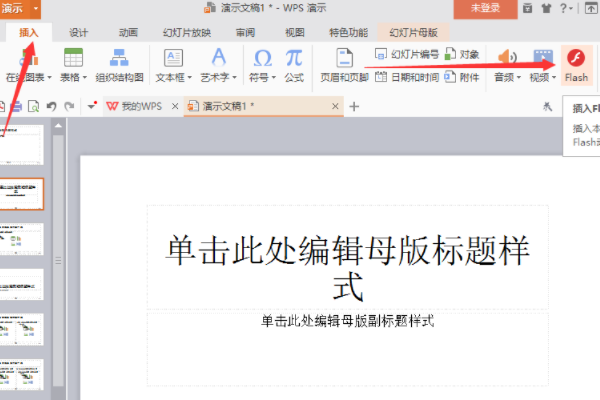Expand the 表格 dropdown arrow
This screenshot has width=600, height=400.
tap(85, 77)
